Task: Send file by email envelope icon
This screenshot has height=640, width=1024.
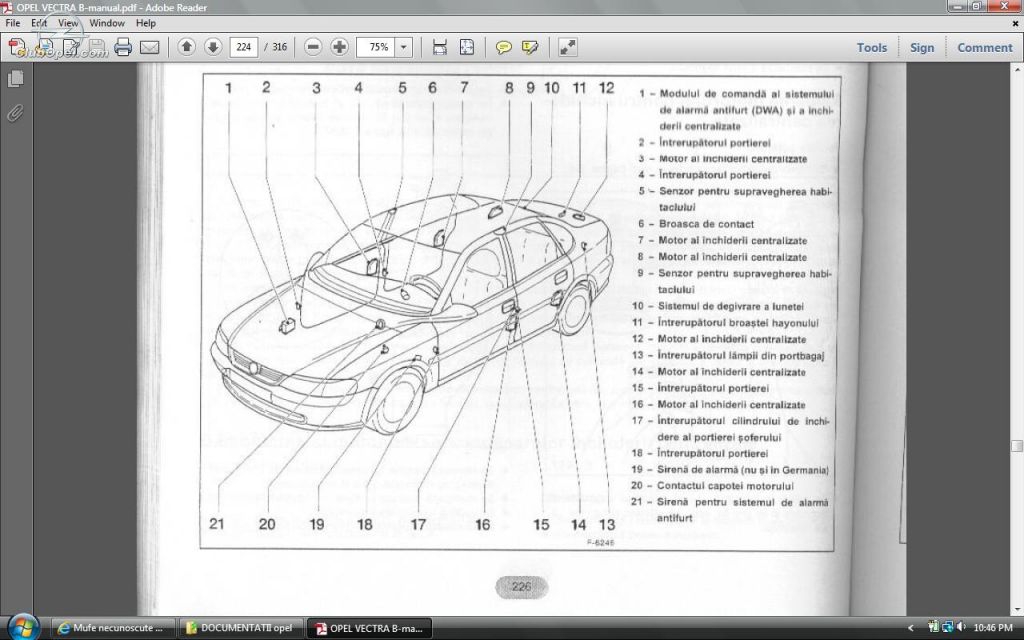Action: click(x=150, y=47)
